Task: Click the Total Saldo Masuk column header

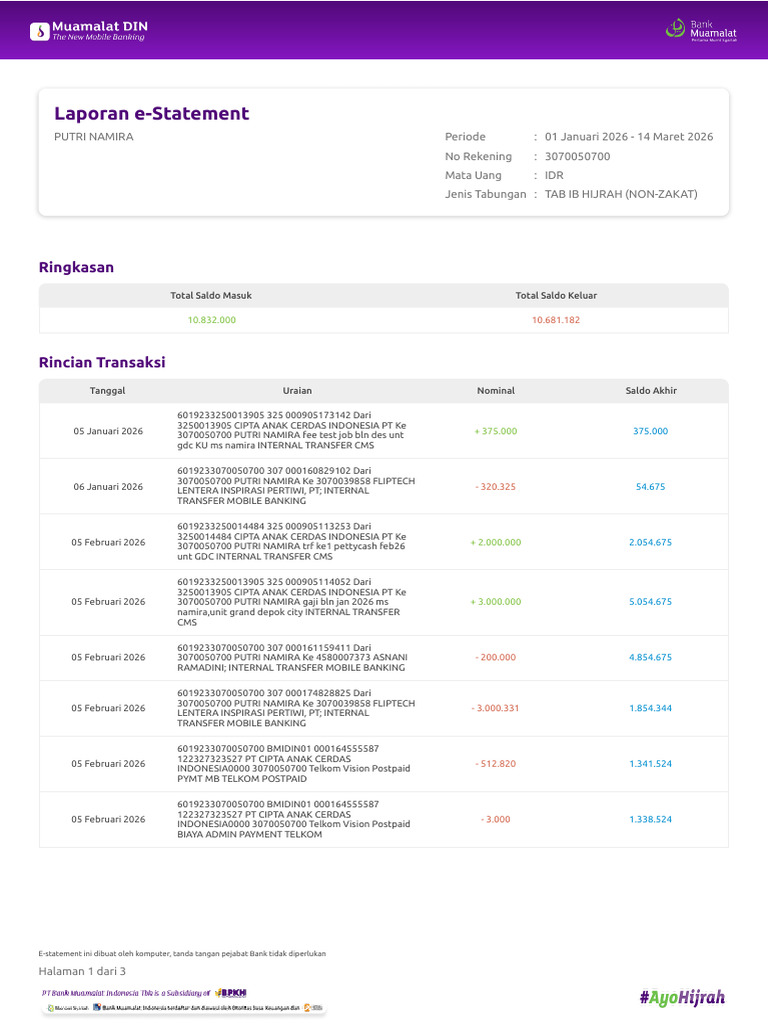Action: (211, 295)
